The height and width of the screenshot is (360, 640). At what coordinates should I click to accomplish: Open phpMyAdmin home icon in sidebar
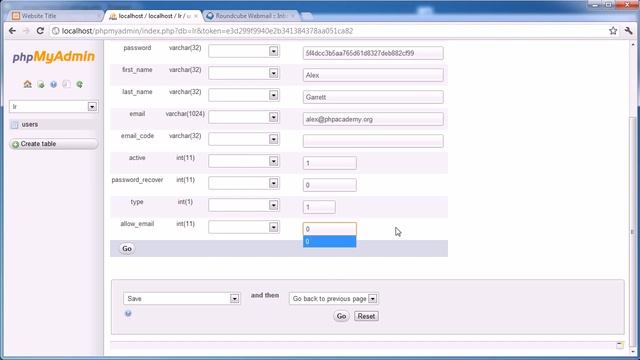click(x=27, y=84)
